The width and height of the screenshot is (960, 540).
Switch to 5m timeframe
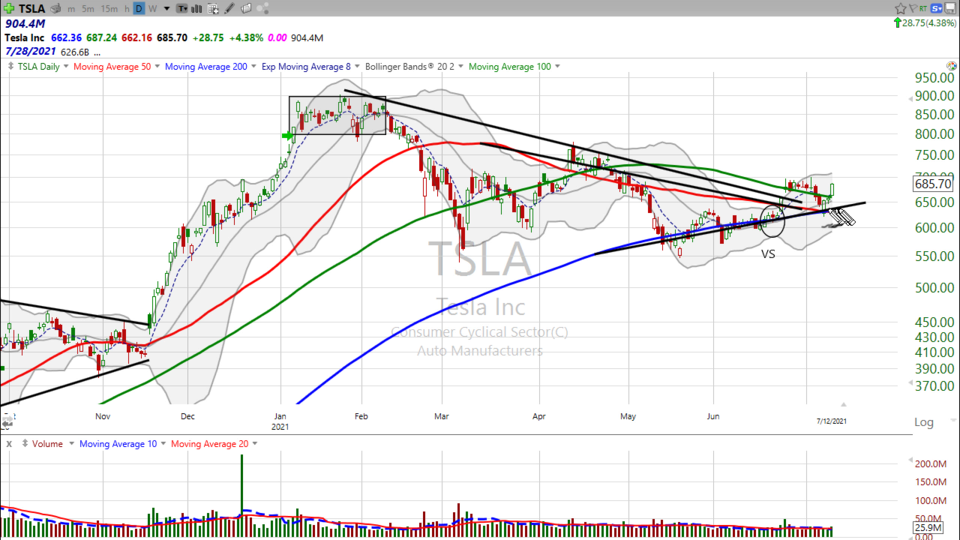tap(88, 9)
